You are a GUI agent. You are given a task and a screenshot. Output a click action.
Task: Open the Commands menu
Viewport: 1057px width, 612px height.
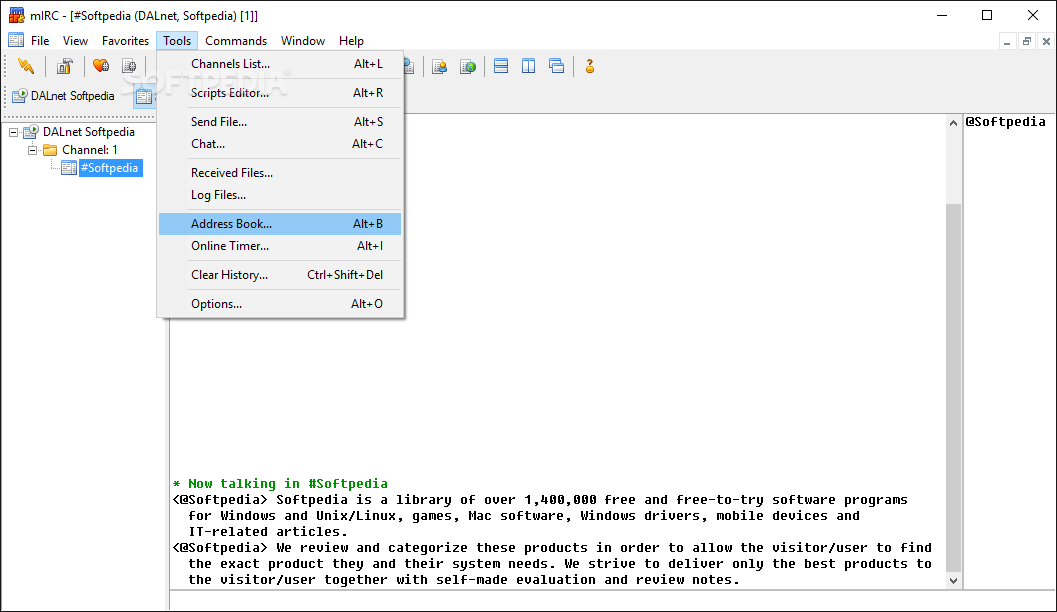(x=236, y=40)
